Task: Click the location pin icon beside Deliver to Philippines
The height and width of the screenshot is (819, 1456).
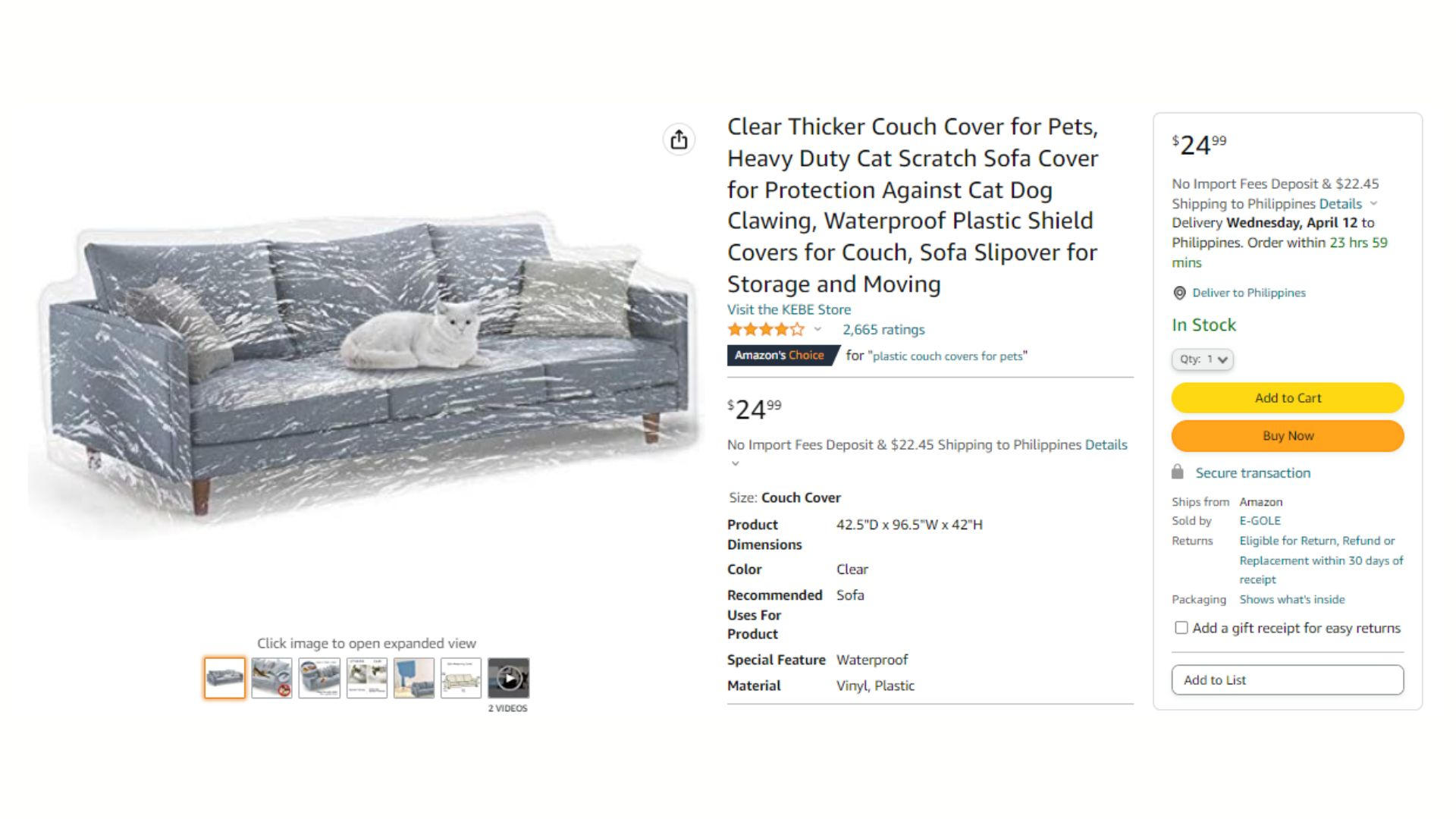Action: [1179, 293]
